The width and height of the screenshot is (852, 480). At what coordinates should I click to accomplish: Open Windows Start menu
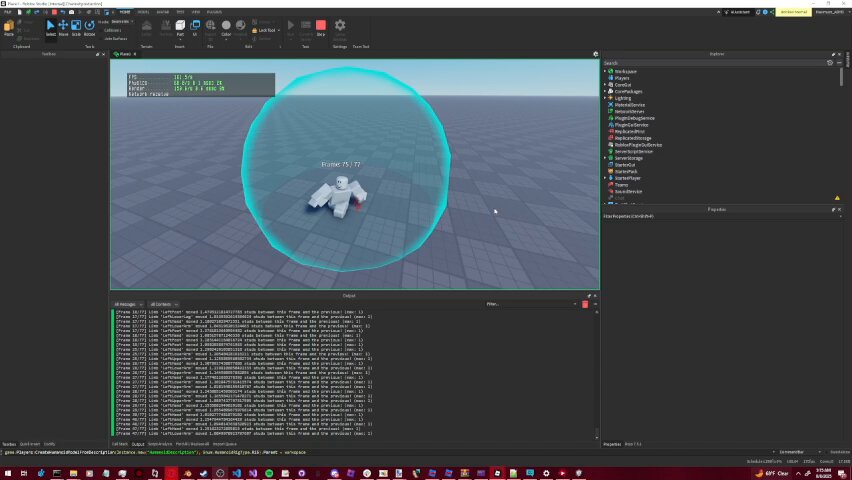coord(8,473)
